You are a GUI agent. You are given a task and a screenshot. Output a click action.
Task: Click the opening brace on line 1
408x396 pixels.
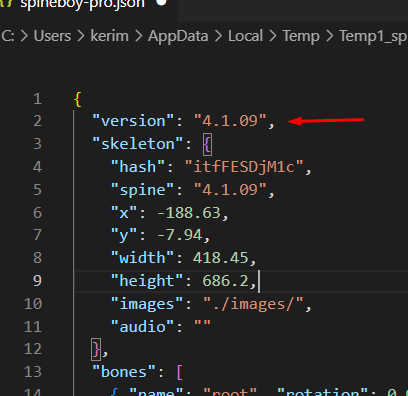[x=78, y=99]
